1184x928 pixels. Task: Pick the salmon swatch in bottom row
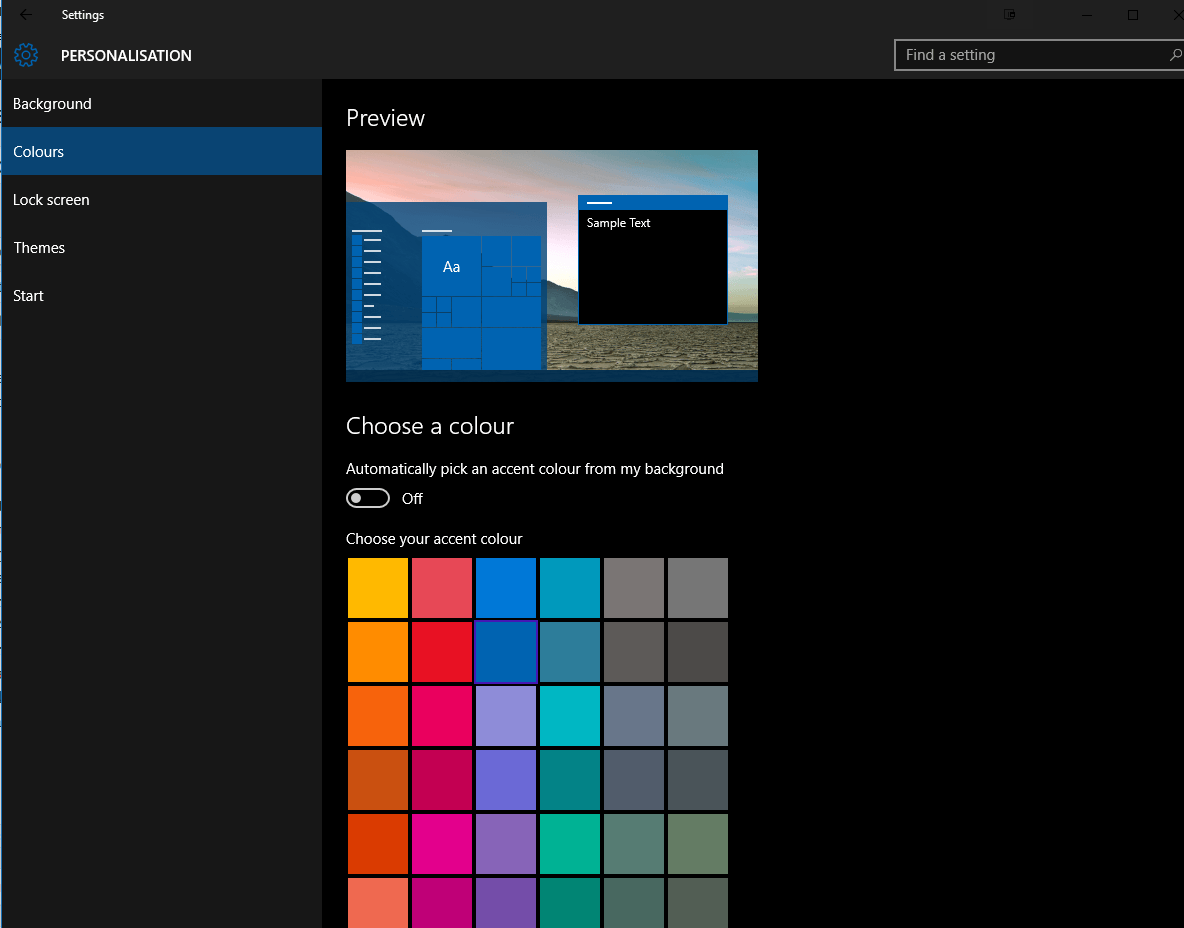click(378, 903)
